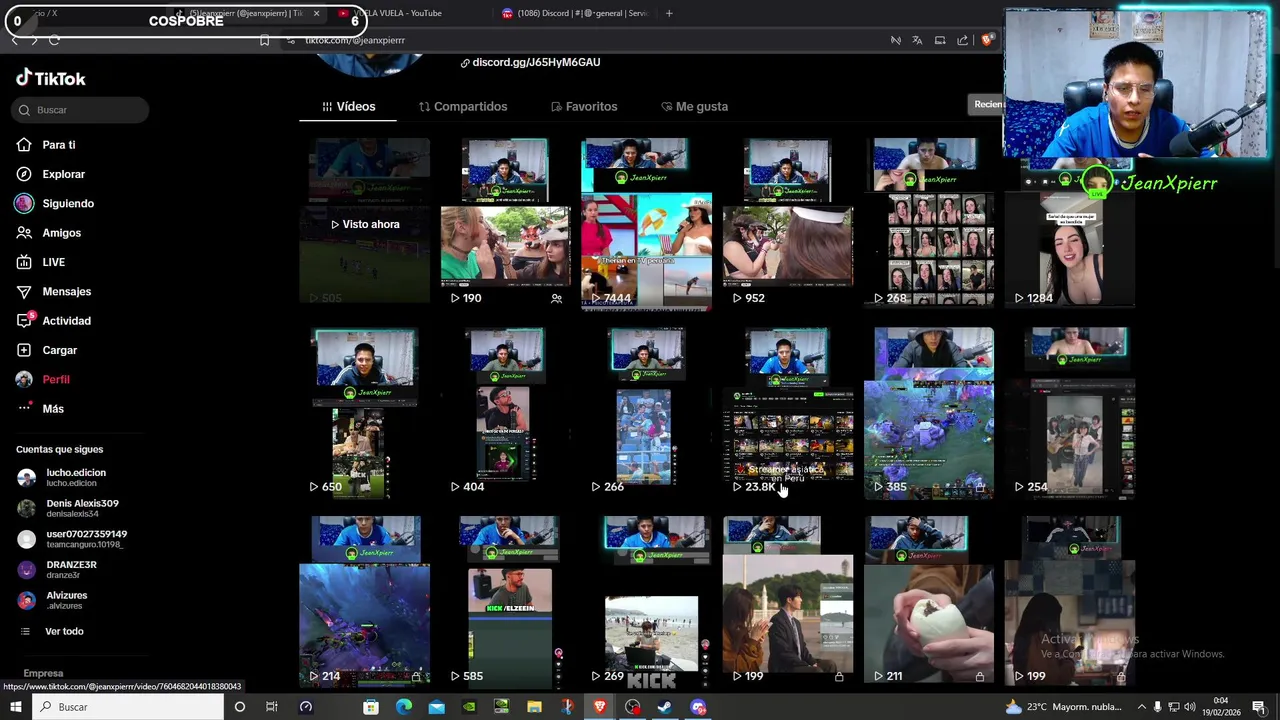Open Steam from taskbar

665,707
